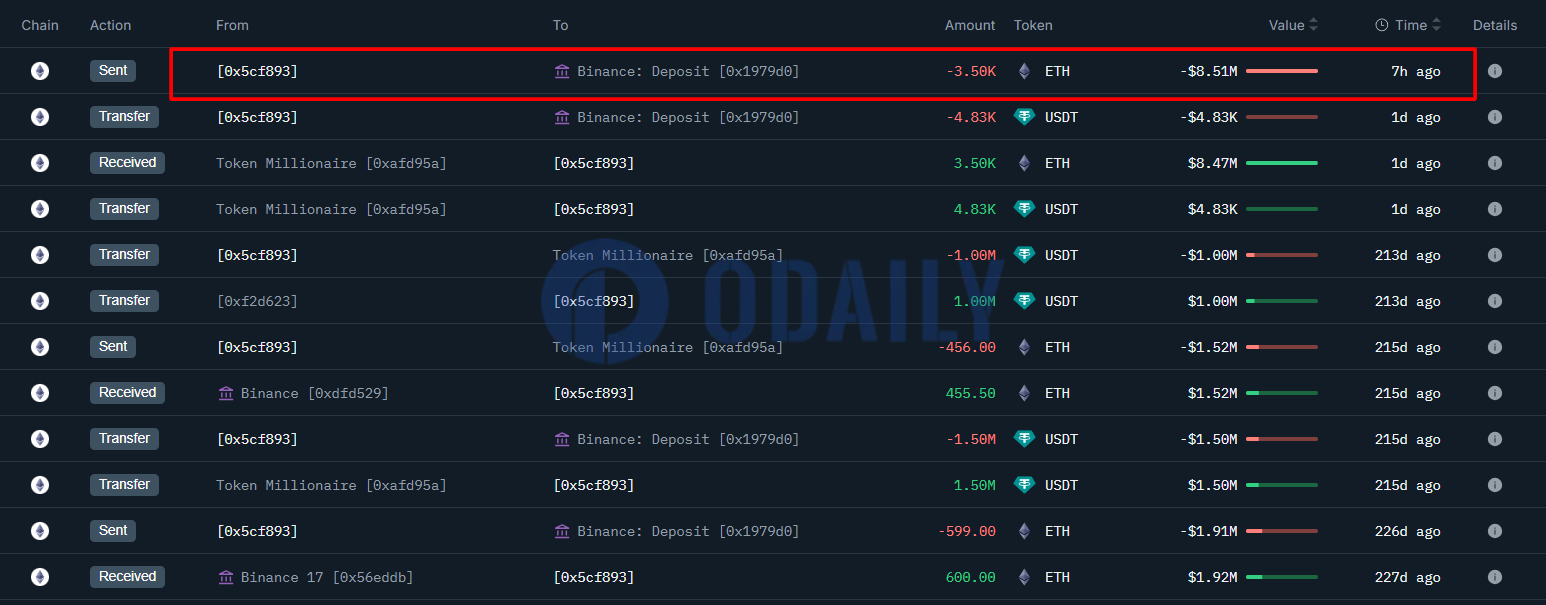Image resolution: width=1546 pixels, height=605 pixels.
Task: Click Transfer badge on 1.00M USDT received row
Action: coord(124,301)
